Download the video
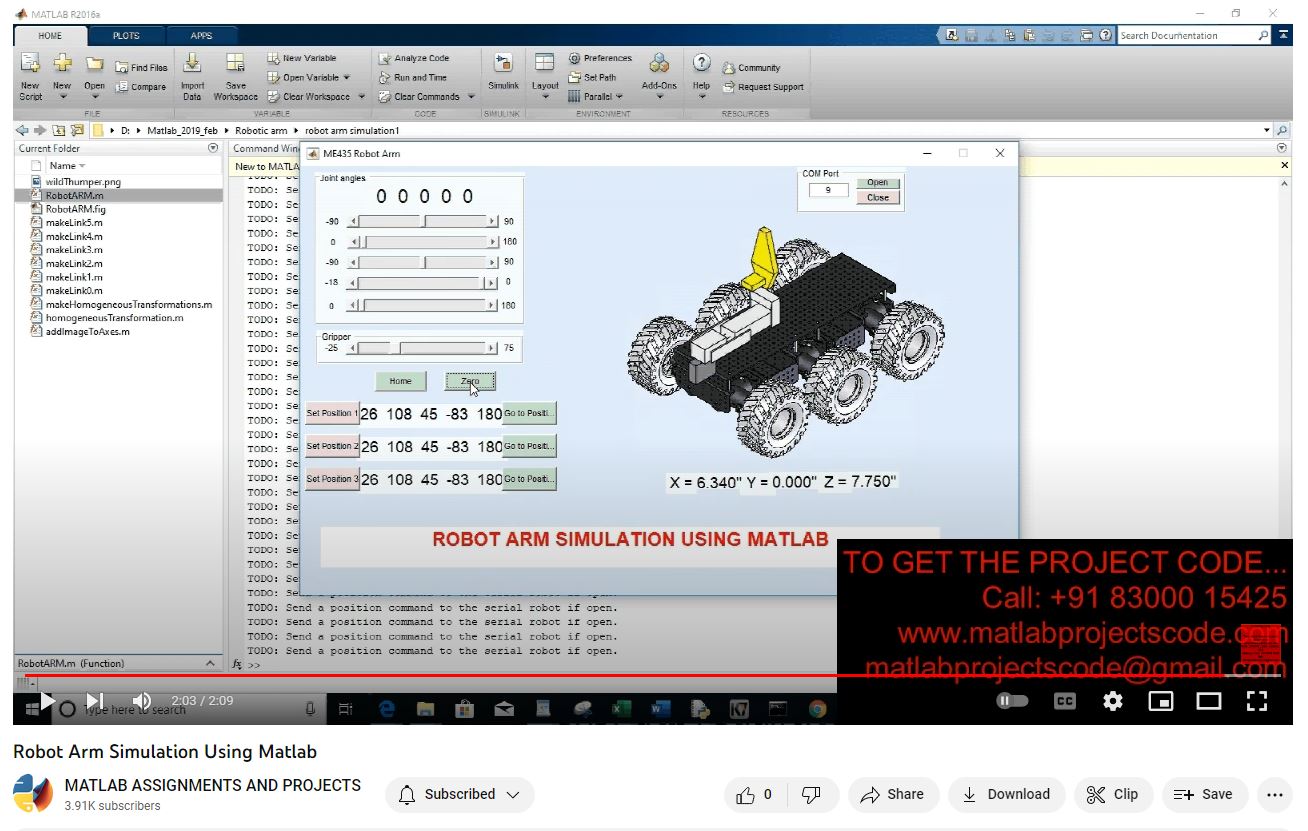1308x831 pixels. [1007, 795]
